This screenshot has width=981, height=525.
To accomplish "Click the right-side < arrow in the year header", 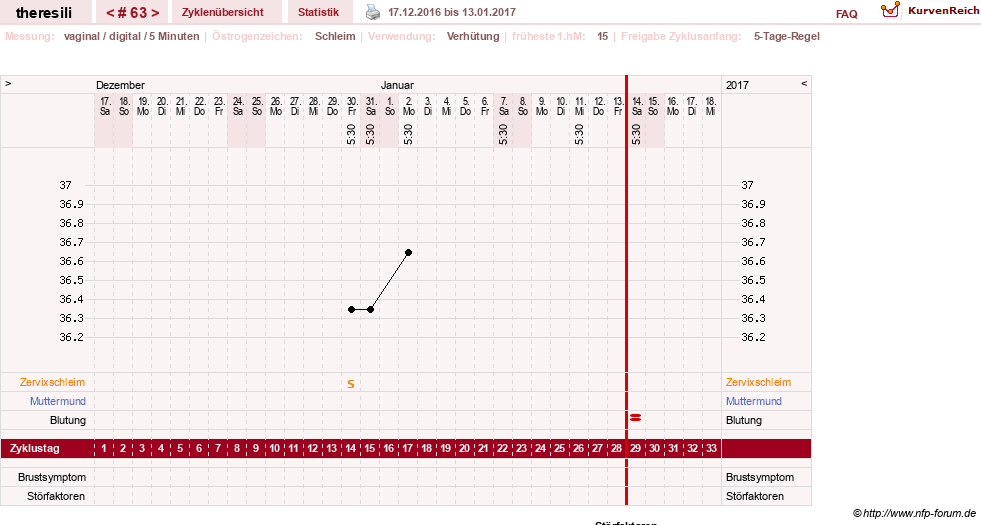I will [x=804, y=83].
